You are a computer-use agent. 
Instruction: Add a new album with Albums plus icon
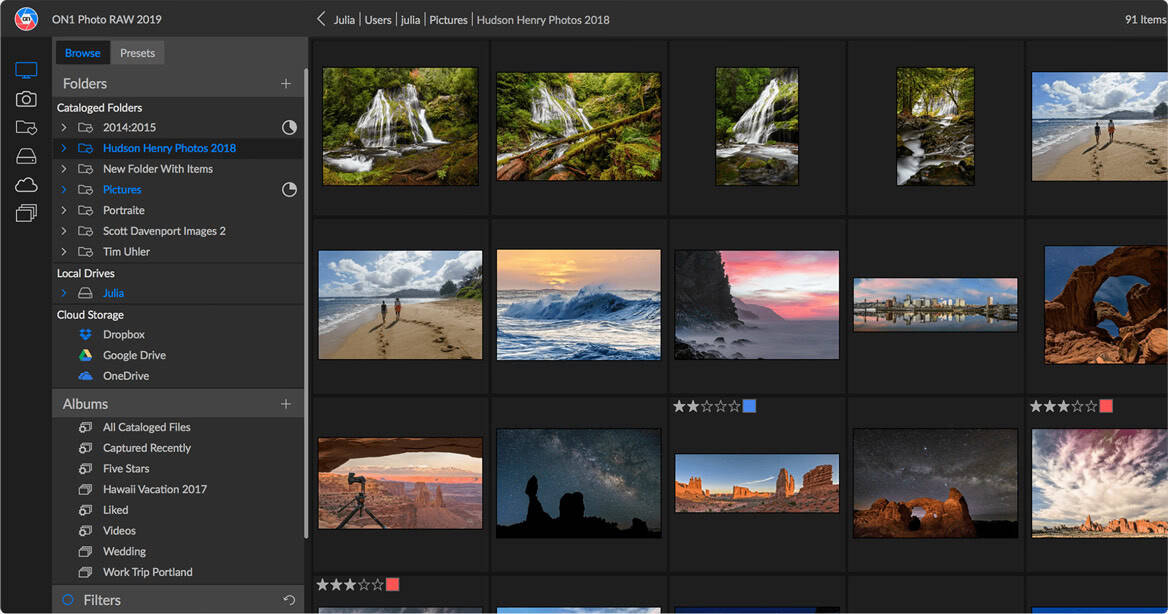[286, 404]
